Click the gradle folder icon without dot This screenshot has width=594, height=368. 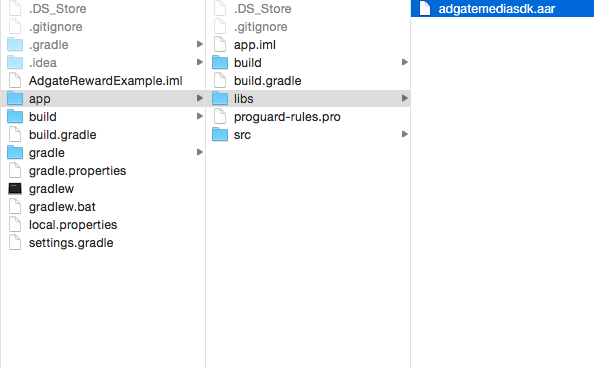pyautogui.click(x=15, y=152)
